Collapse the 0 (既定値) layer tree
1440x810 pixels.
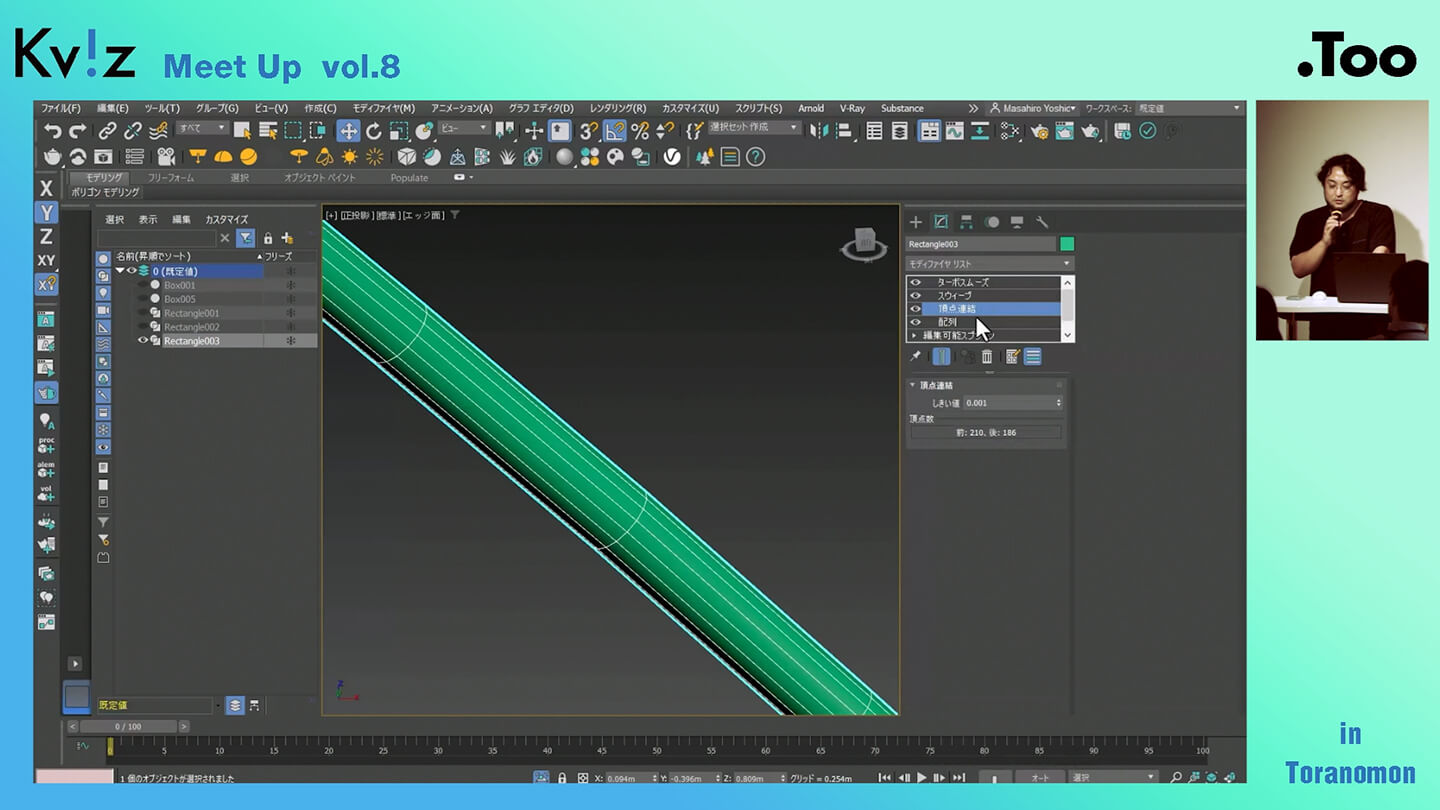point(120,271)
